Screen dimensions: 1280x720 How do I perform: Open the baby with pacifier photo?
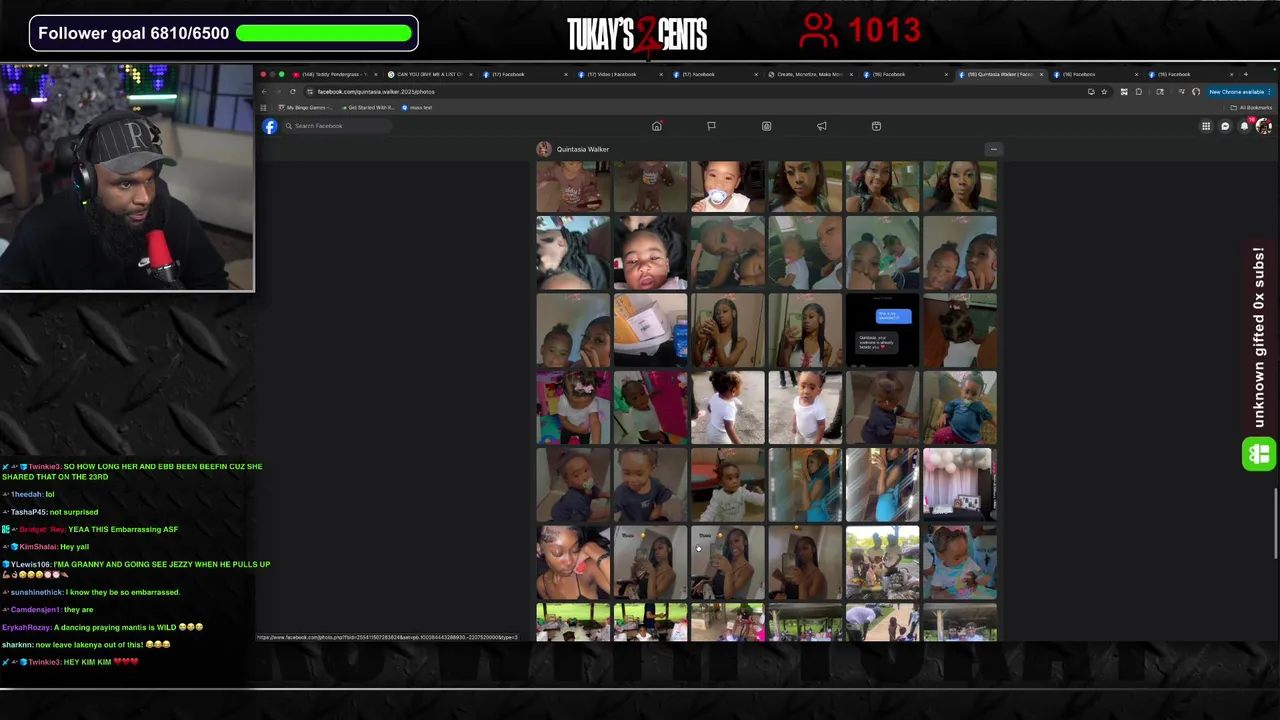click(728, 187)
